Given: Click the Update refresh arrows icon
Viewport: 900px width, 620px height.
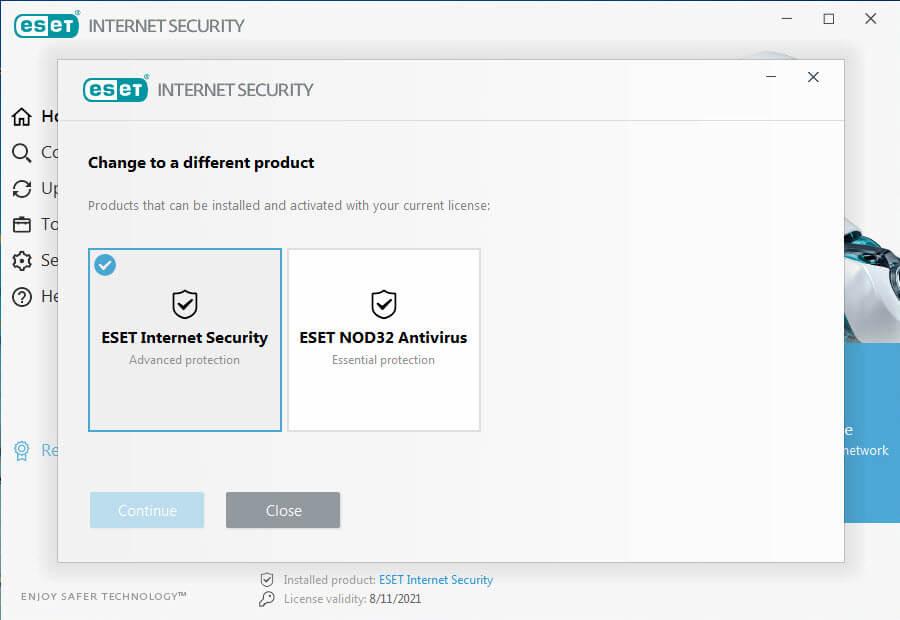Looking at the screenshot, I should click(x=21, y=189).
